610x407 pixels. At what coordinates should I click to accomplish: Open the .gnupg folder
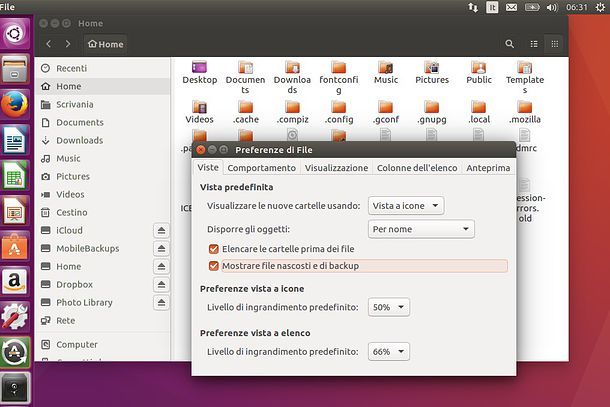[432, 112]
